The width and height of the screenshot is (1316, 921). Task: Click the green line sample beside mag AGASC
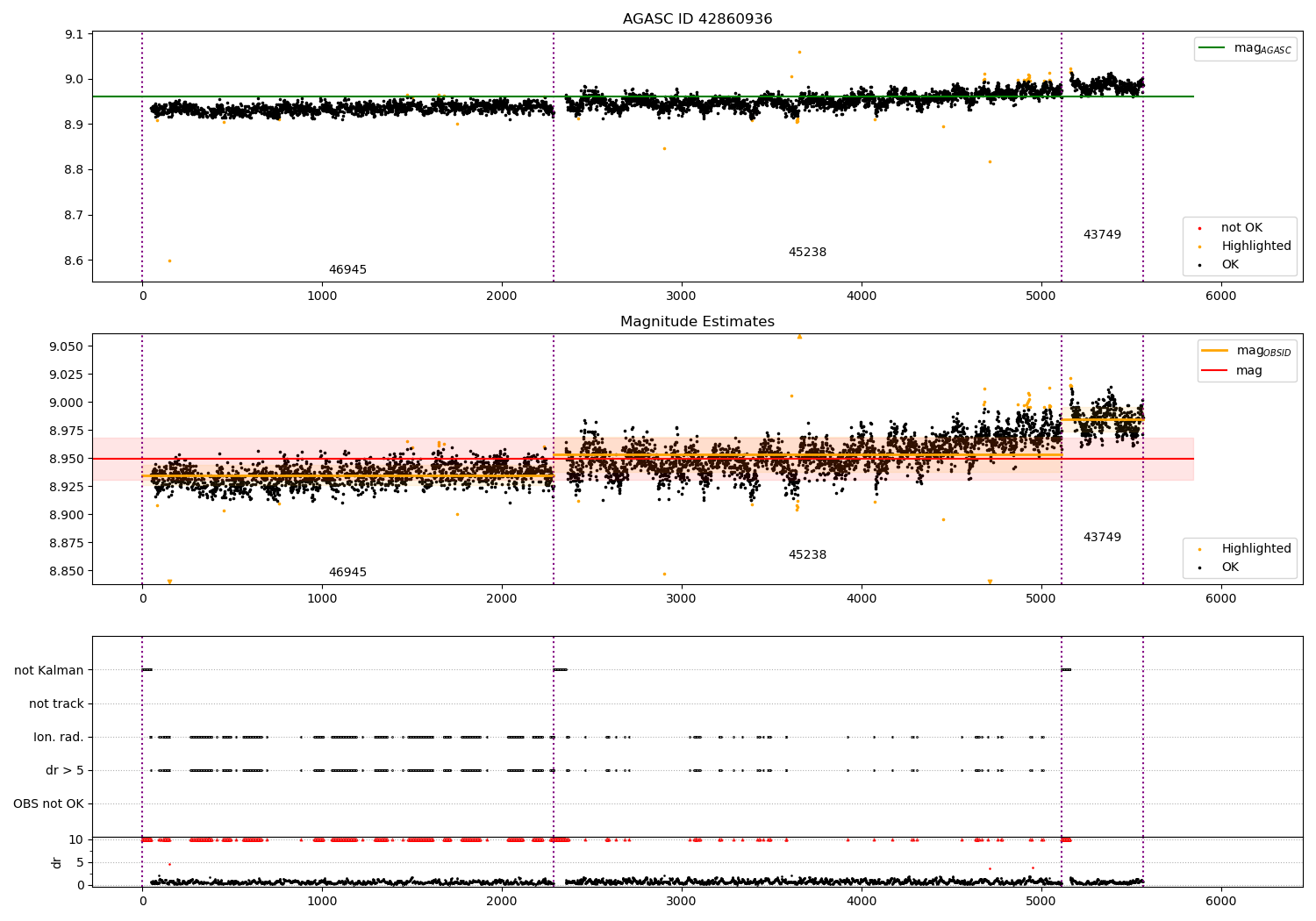point(1213,48)
